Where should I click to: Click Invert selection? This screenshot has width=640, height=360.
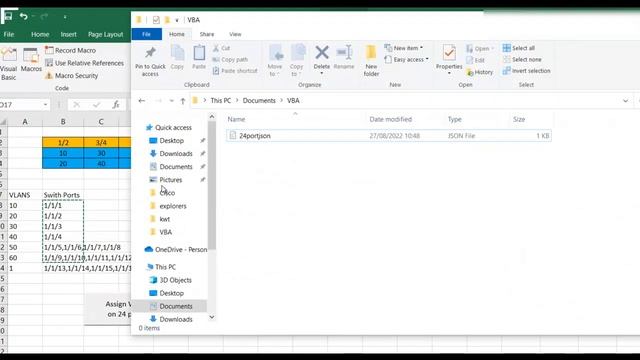pyautogui.click(x=527, y=71)
